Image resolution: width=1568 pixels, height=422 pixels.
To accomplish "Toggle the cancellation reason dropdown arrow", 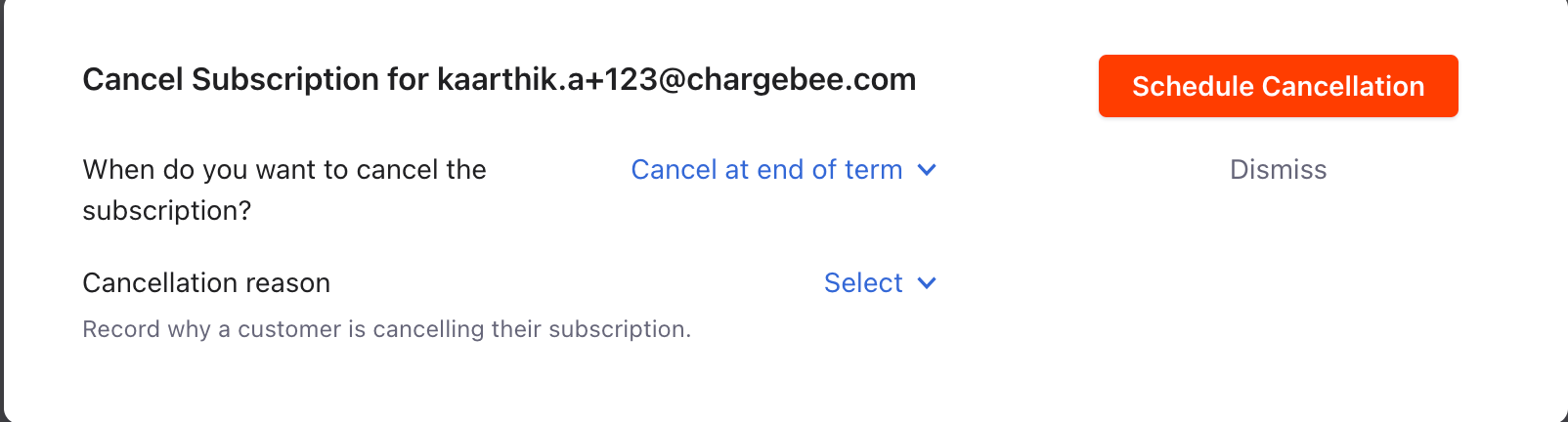I will 927,283.
